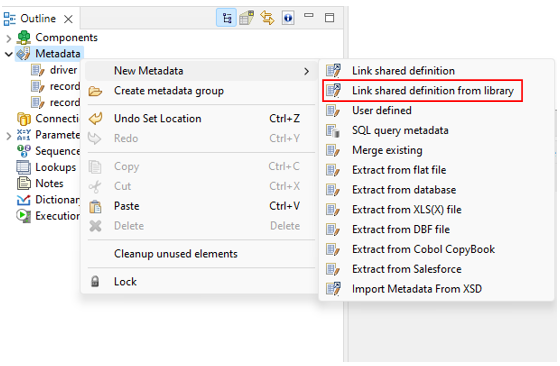Click the Connections database icon
The height and width of the screenshot is (366, 560).
pos(24,119)
